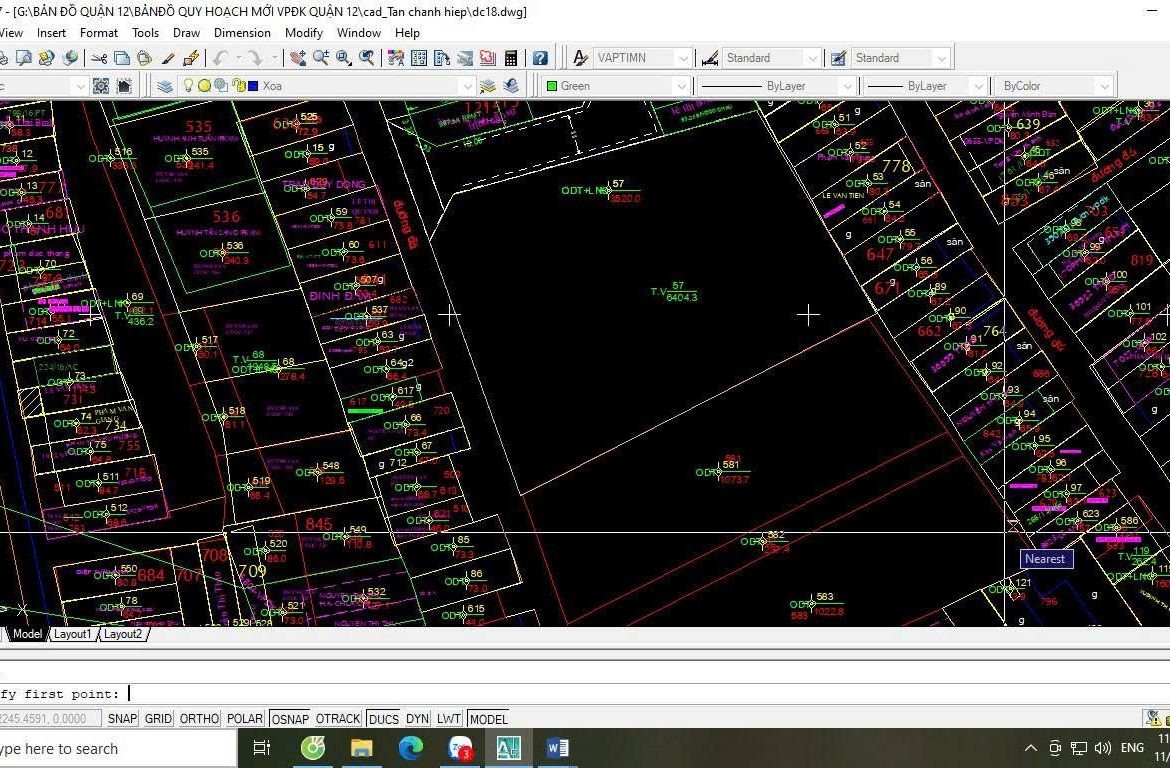Click the Help question mark icon
Screen dimensions: 1170x768
[x=540, y=58]
